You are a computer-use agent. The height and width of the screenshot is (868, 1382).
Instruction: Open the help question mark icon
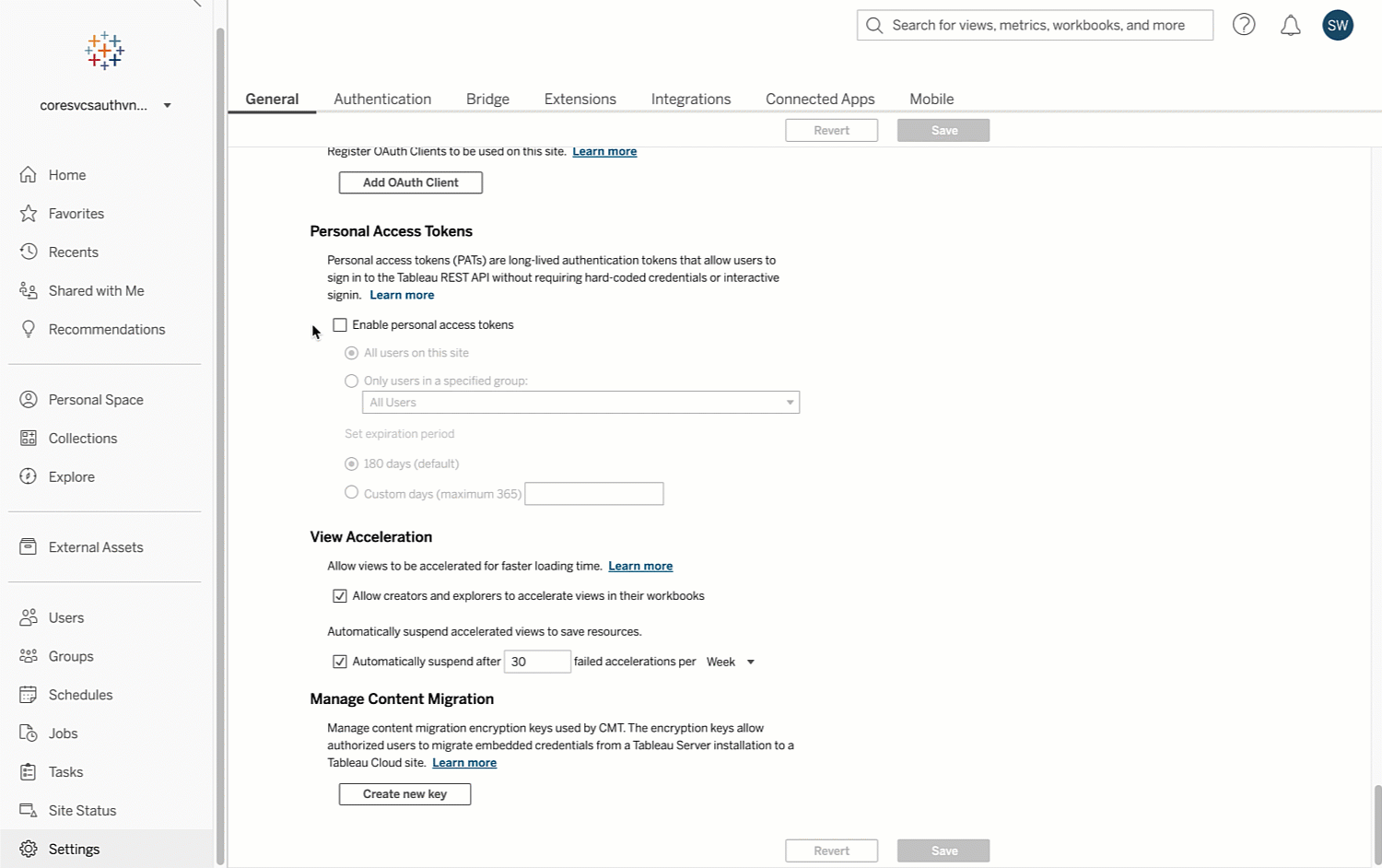pos(1244,25)
